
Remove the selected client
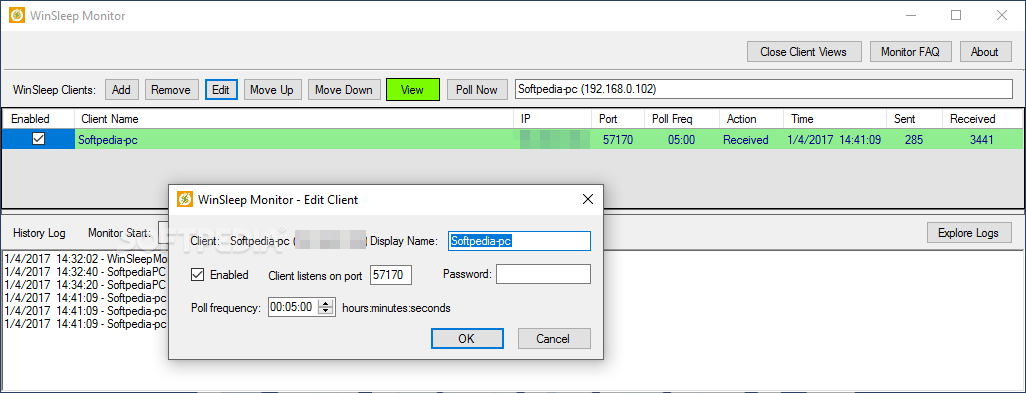coord(171,90)
